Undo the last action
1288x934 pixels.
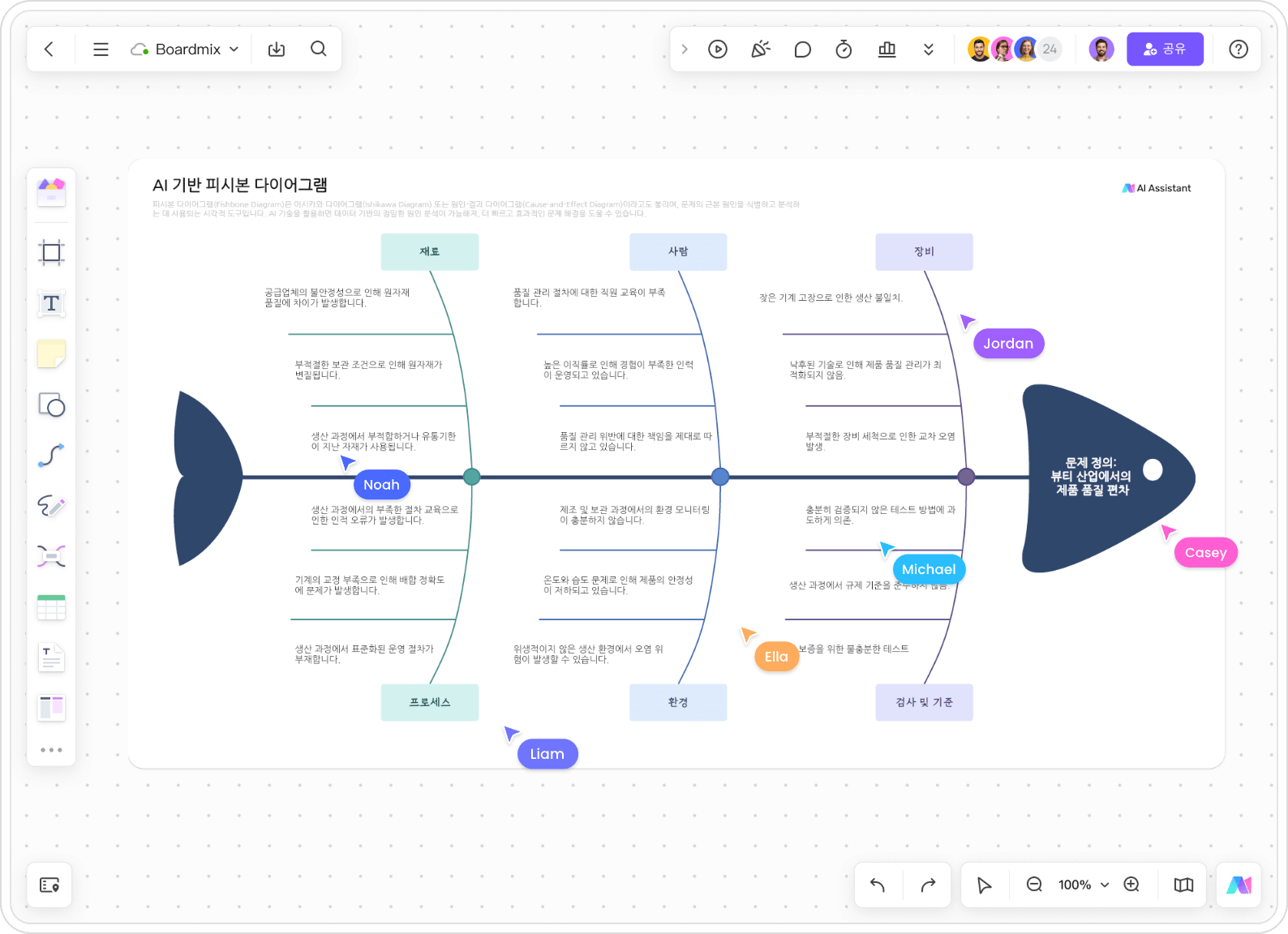878,885
